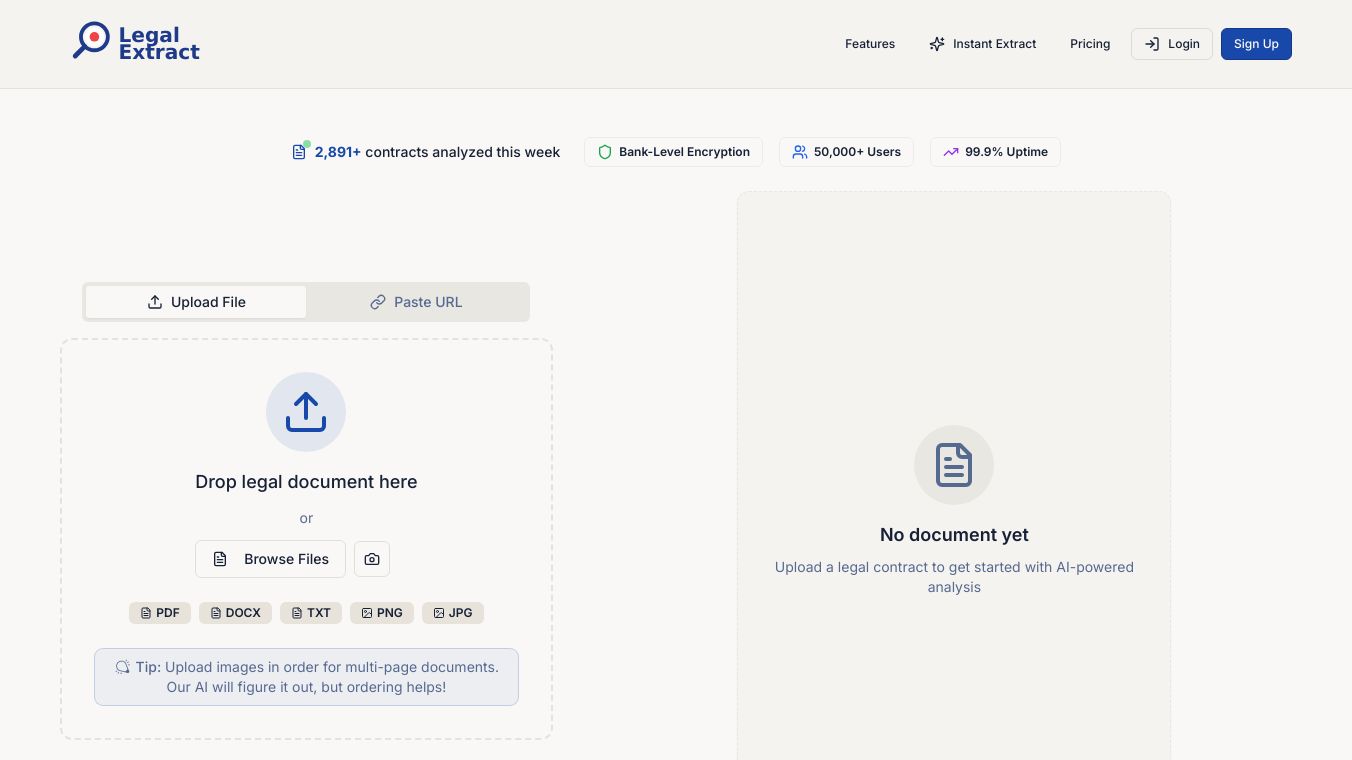This screenshot has width=1352, height=760.
Task: Switch to the Upload File tab
Action: (196, 302)
